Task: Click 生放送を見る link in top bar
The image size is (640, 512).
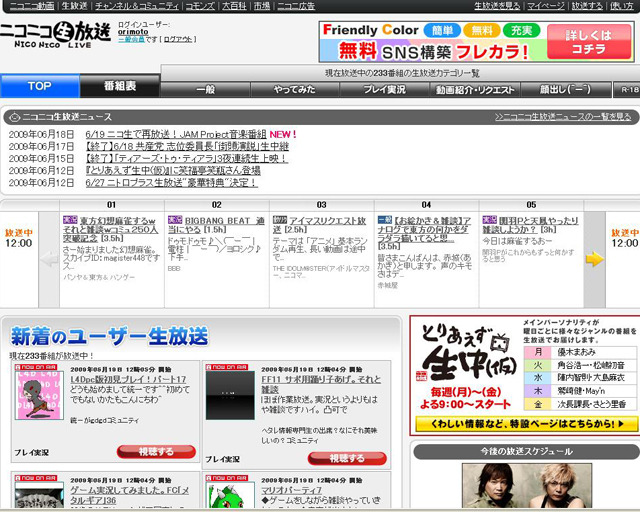Action: (497, 6)
